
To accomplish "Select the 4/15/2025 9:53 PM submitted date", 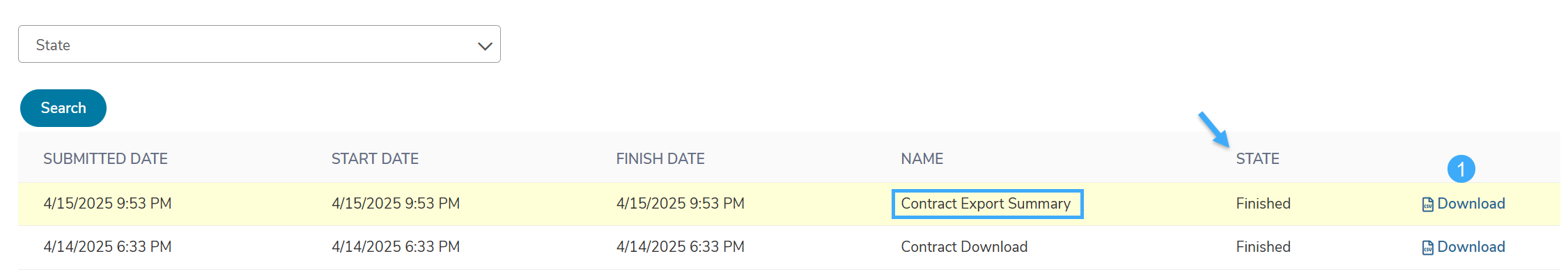I will click(x=107, y=204).
